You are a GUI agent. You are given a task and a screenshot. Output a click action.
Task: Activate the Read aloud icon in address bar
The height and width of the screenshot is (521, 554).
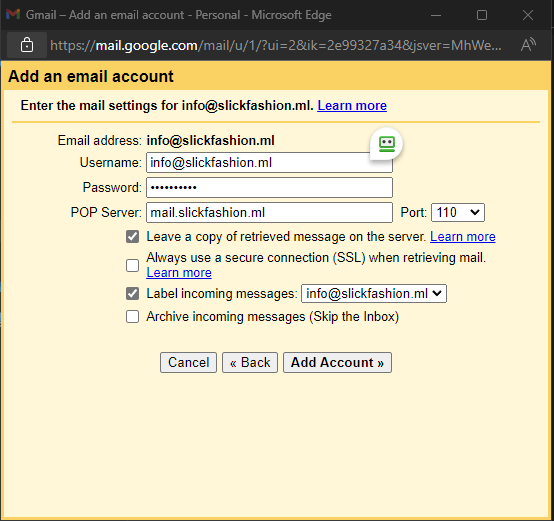tap(528, 45)
